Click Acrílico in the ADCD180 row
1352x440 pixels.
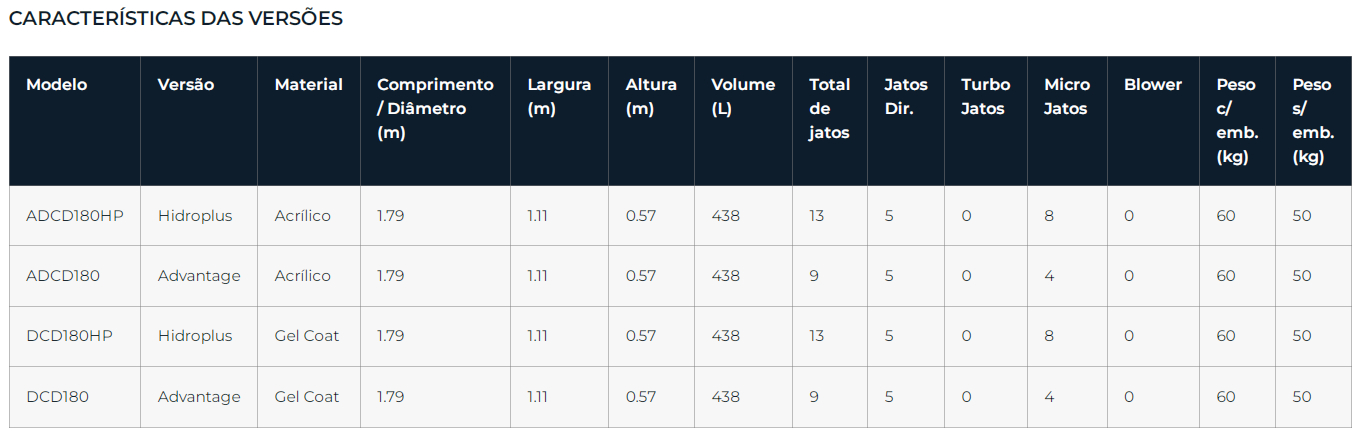(x=302, y=276)
